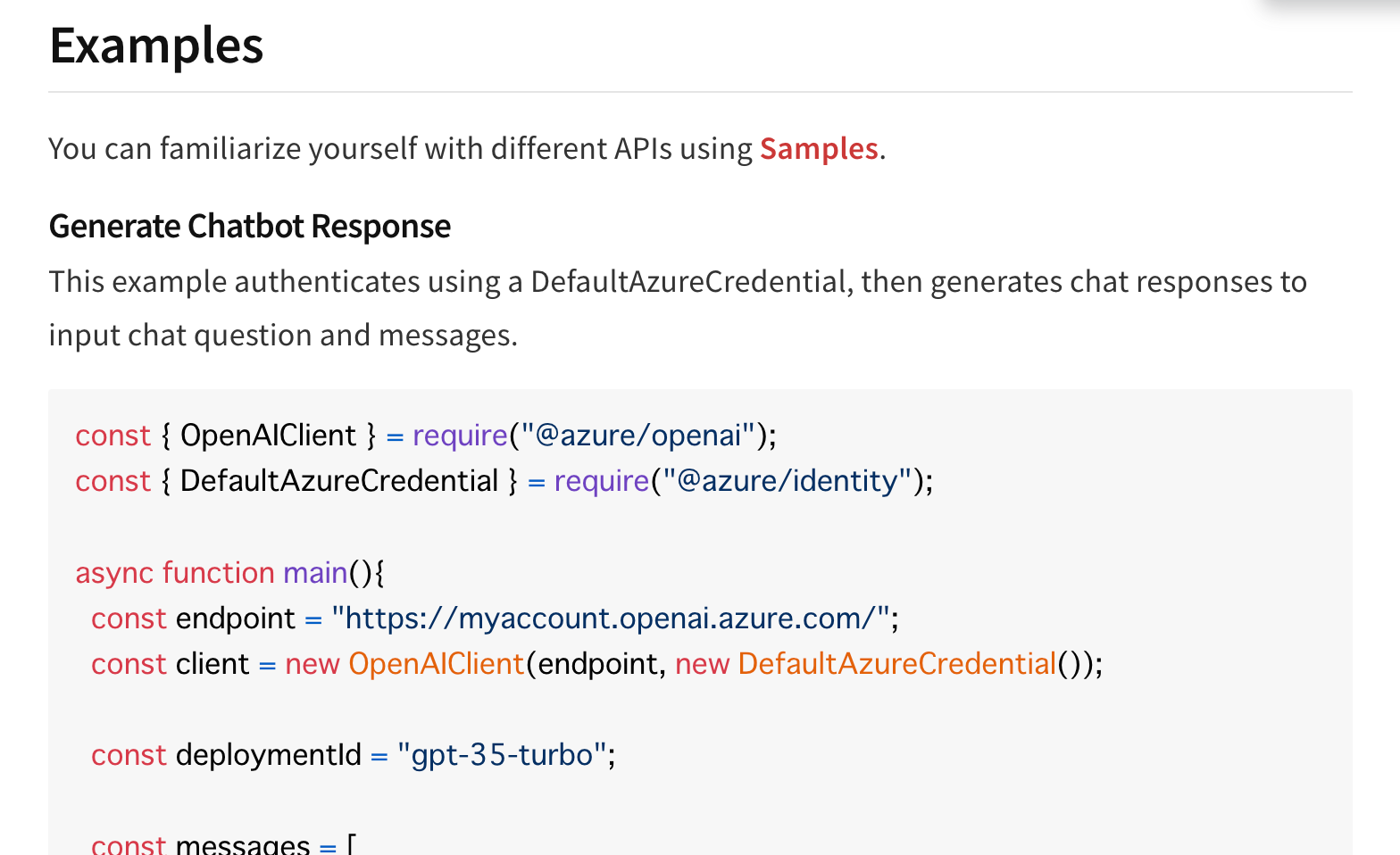The height and width of the screenshot is (855, 1400).
Task: Click the orange OpenAIClient constructor call
Action: (x=436, y=664)
